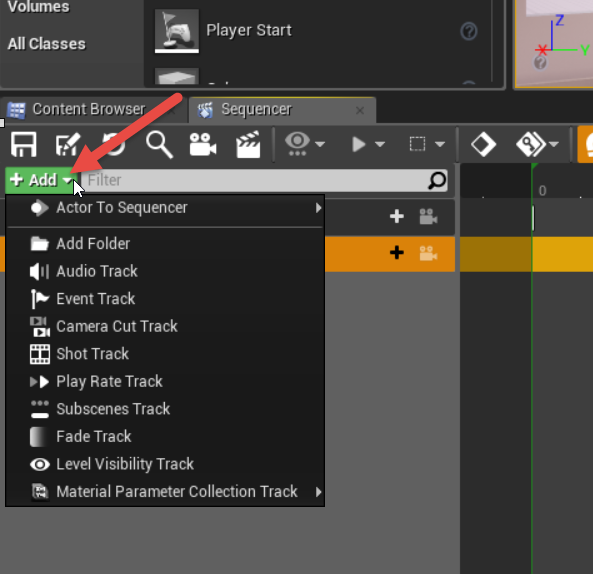The height and width of the screenshot is (574, 593).
Task: Open the key settings dropdown arrow
Action: click(x=553, y=144)
